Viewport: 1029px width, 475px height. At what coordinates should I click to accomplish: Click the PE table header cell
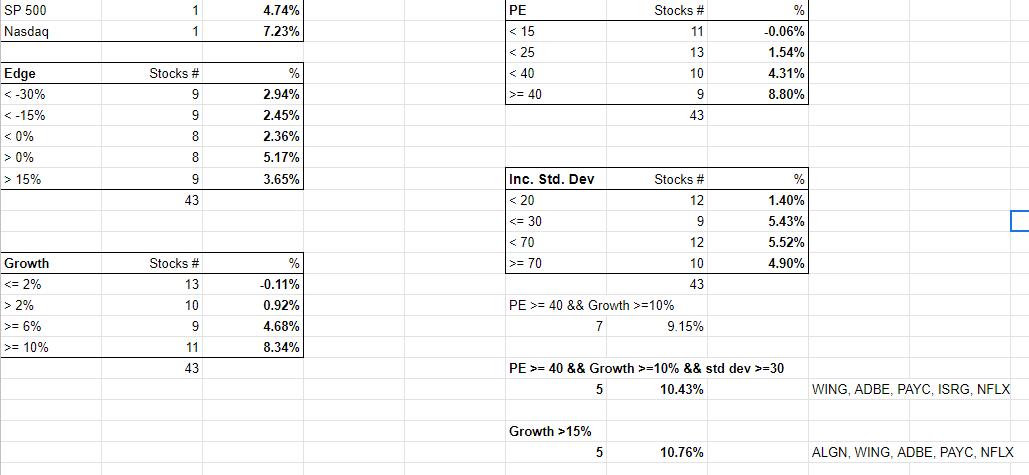coord(556,10)
